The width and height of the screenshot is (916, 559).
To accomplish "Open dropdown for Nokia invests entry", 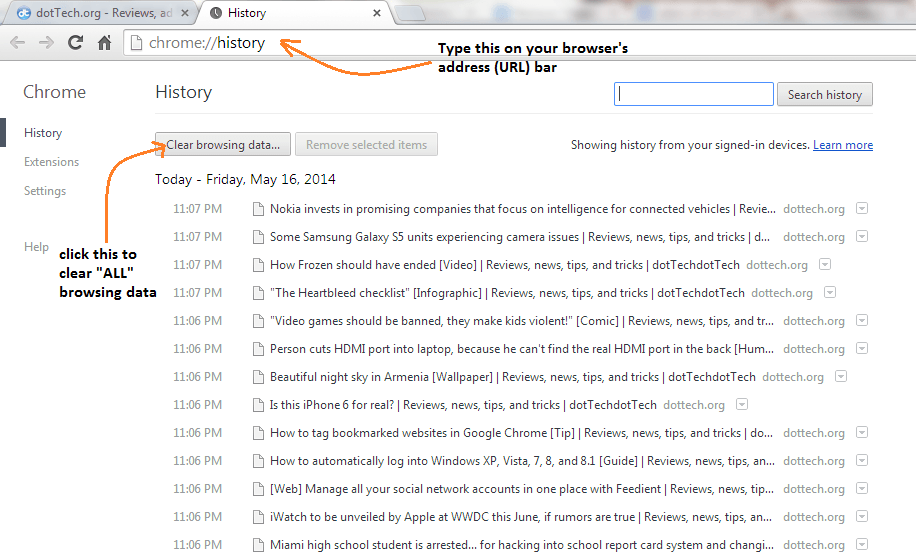I will tap(862, 208).
